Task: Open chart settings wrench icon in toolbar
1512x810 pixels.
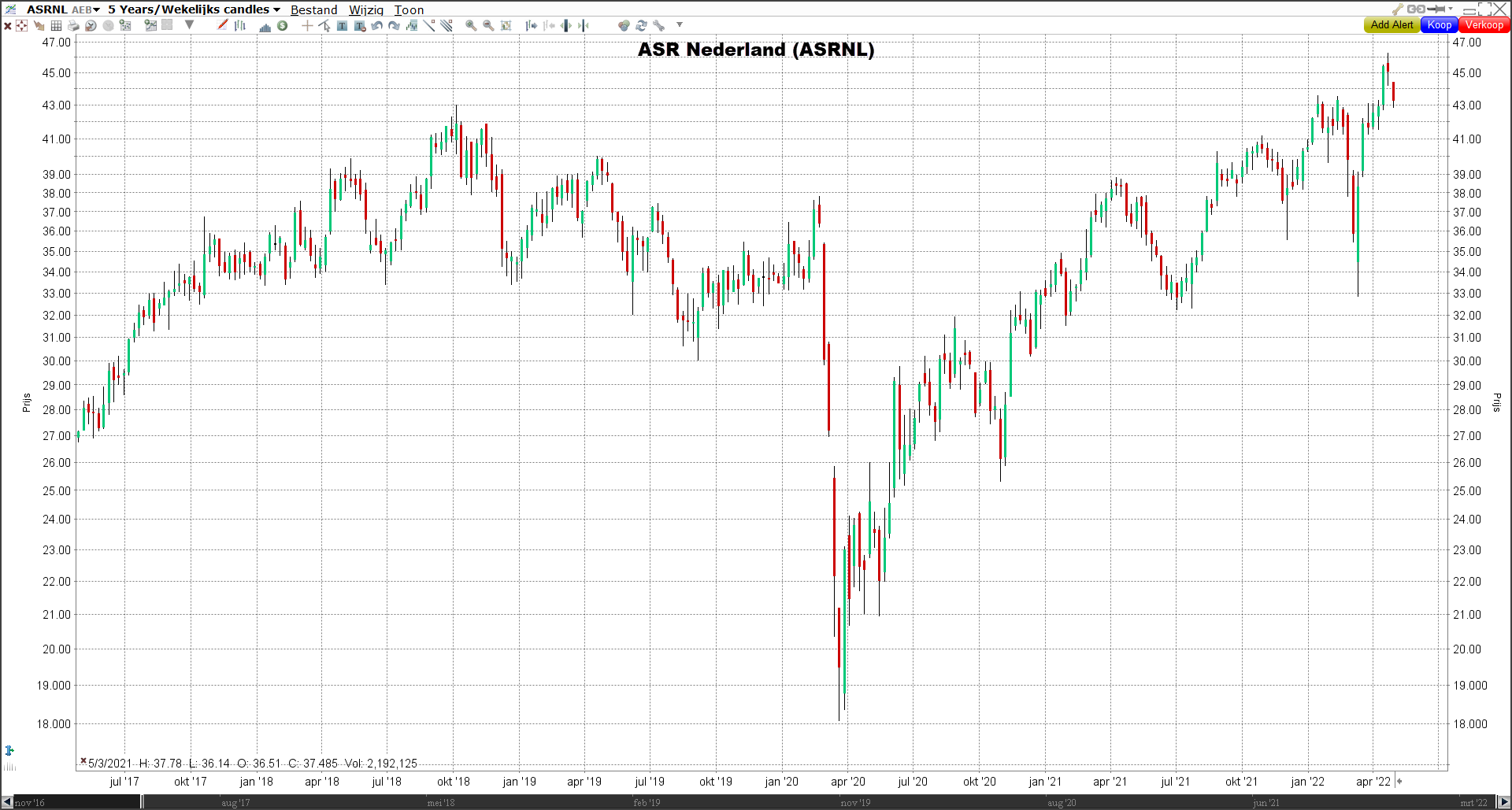Action: pos(658,25)
